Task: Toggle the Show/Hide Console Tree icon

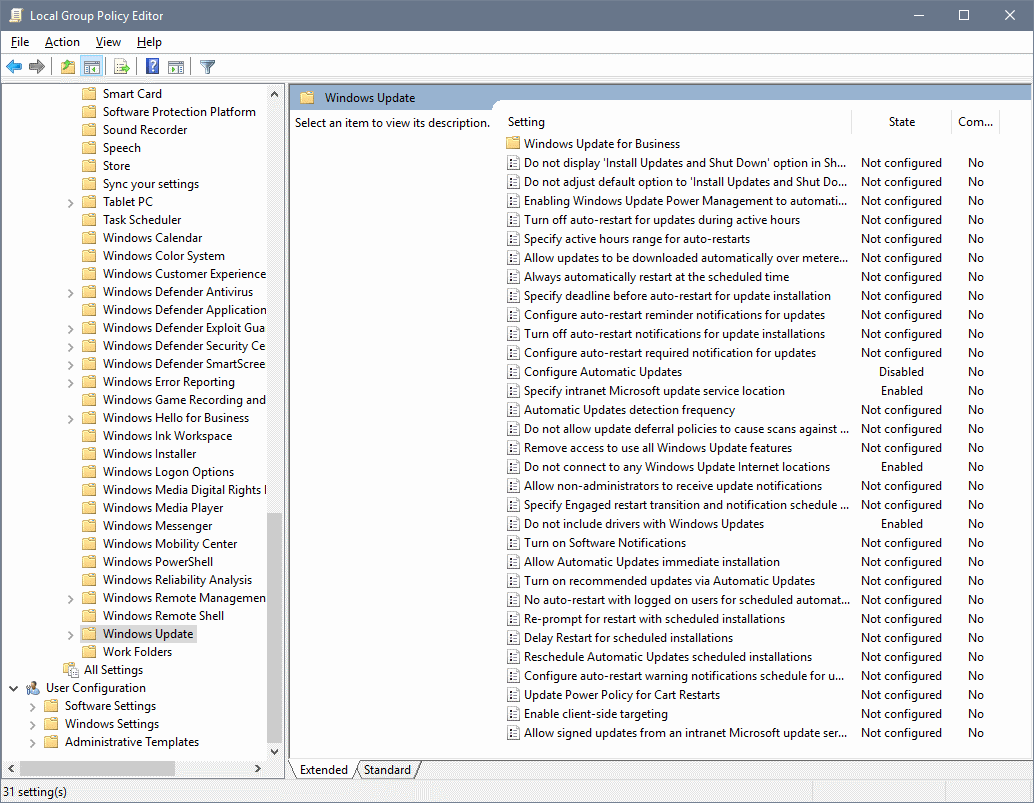Action: [92, 67]
